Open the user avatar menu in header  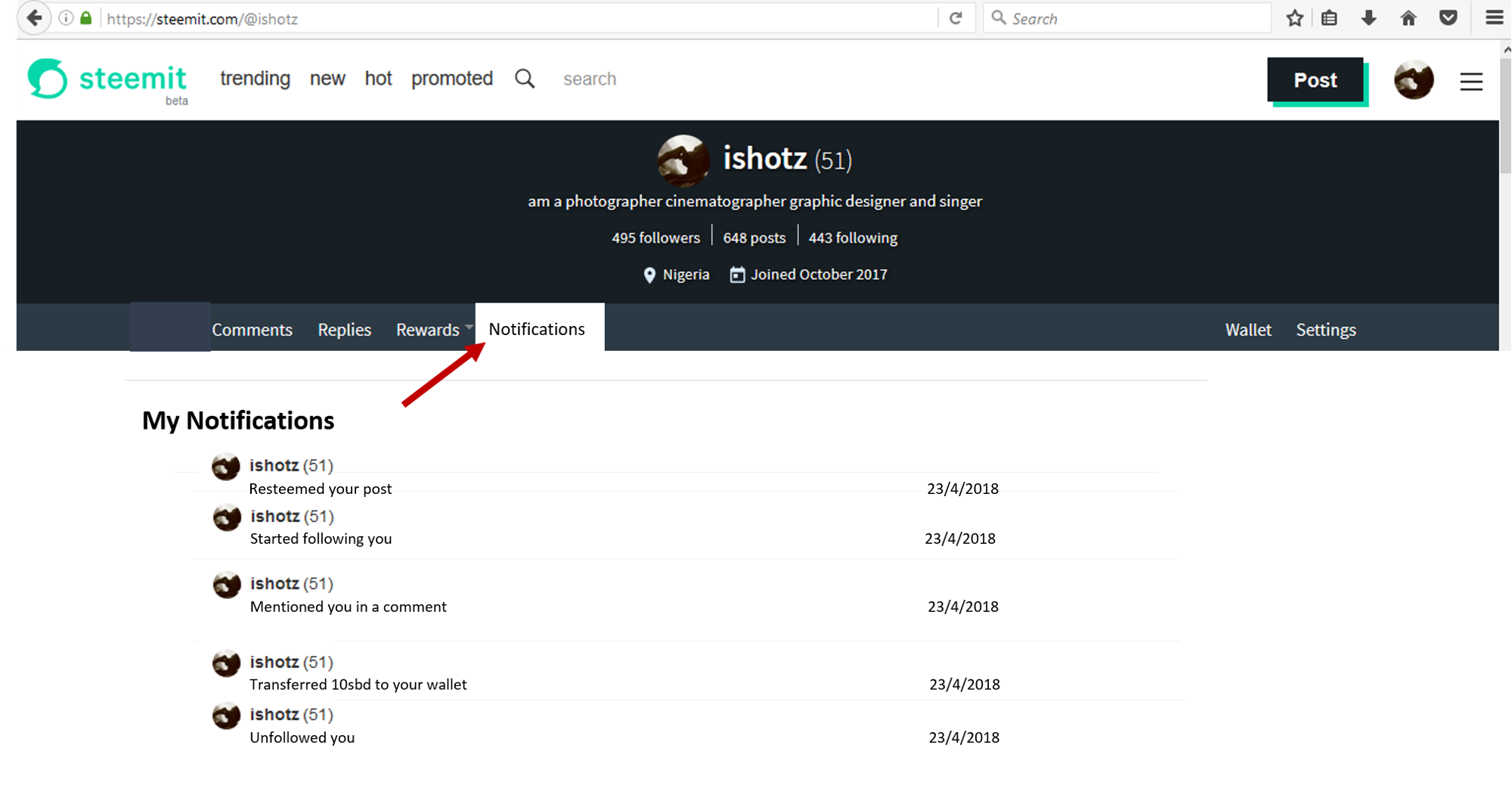pos(1413,79)
